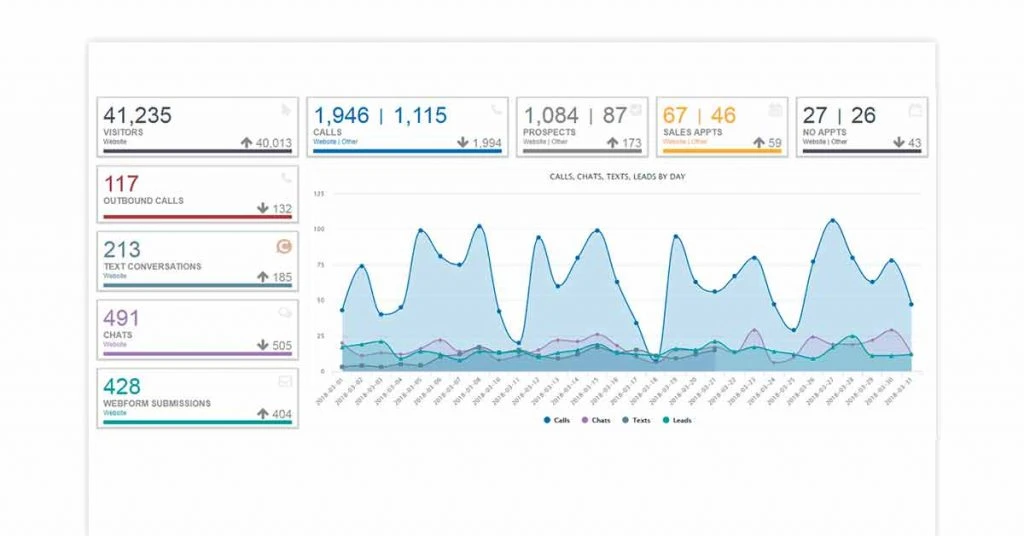Toggle the Texts series in chart legend

[636, 420]
